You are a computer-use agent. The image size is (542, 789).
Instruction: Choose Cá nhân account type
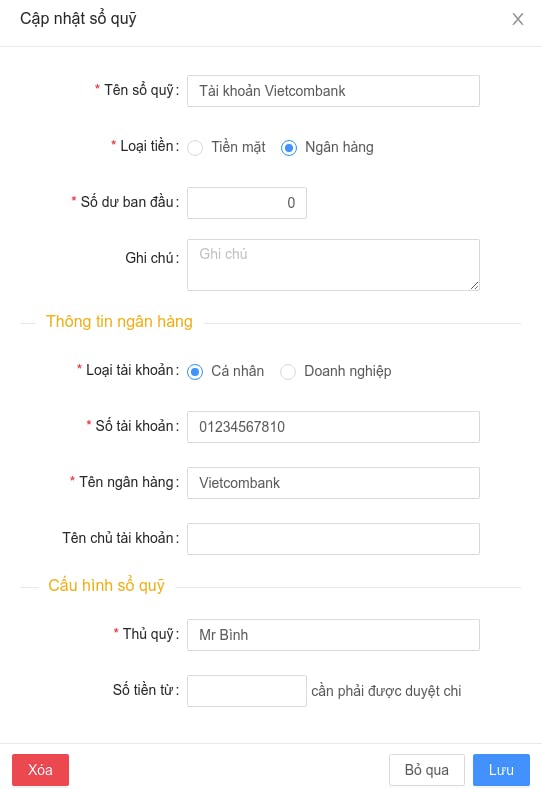point(195,372)
